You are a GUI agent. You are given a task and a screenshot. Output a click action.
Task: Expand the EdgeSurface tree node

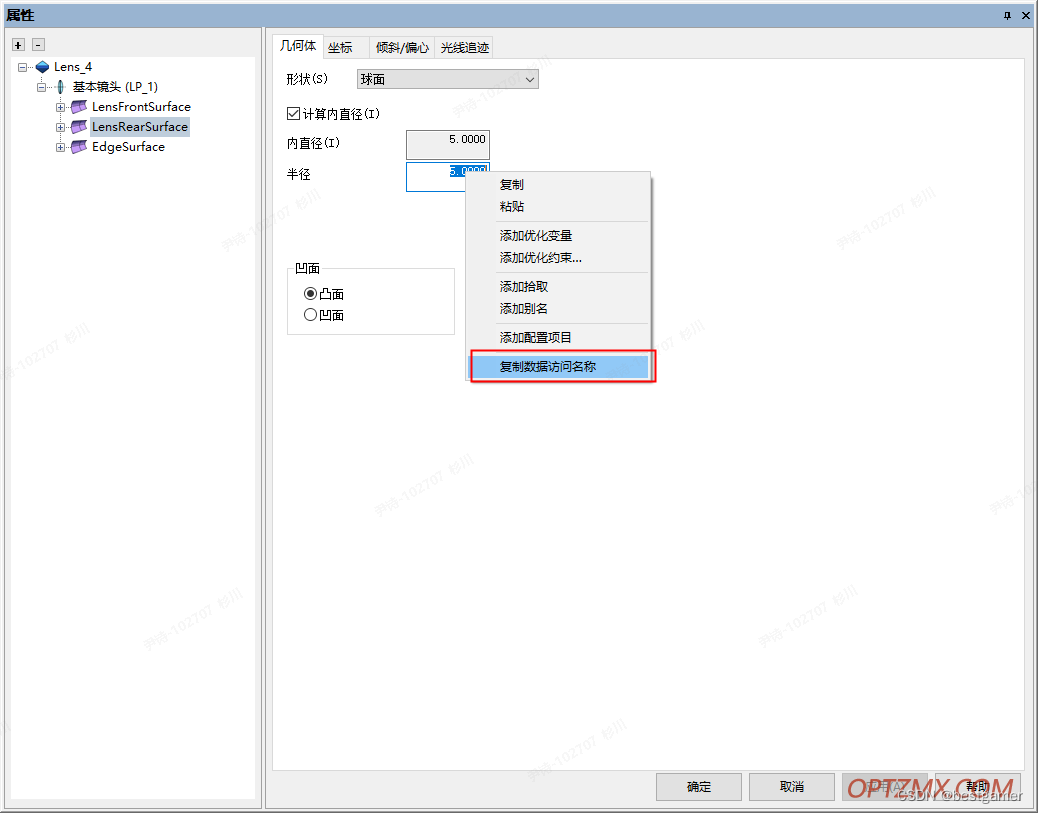pos(60,146)
